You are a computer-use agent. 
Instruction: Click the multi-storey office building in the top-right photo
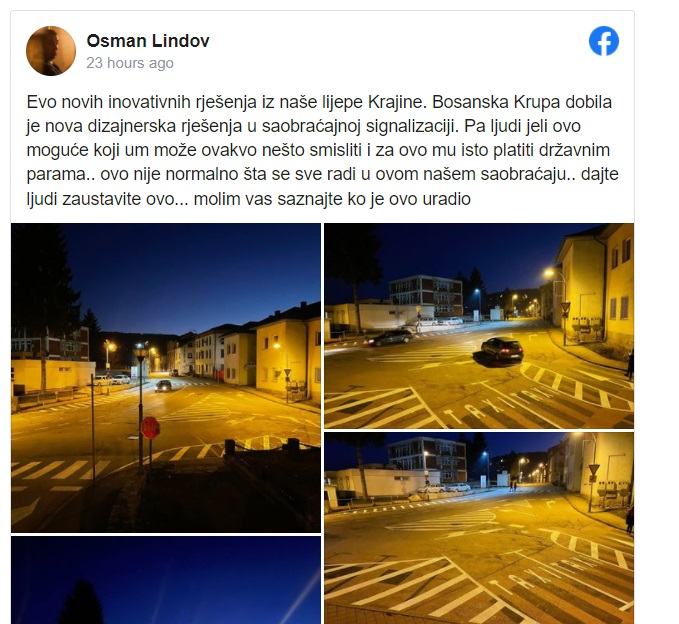click(425, 296)
